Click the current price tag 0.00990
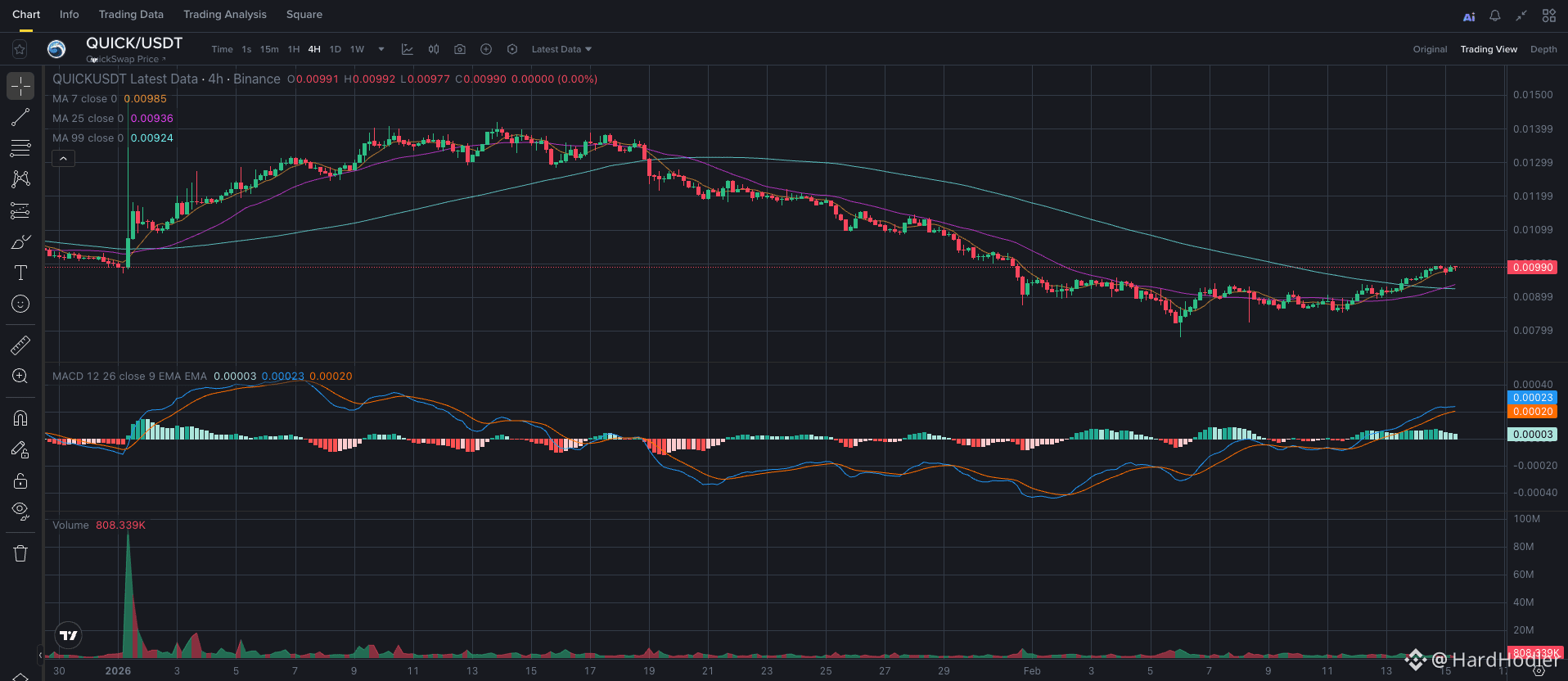1568x681 pixels. [x=1532, y=268]
